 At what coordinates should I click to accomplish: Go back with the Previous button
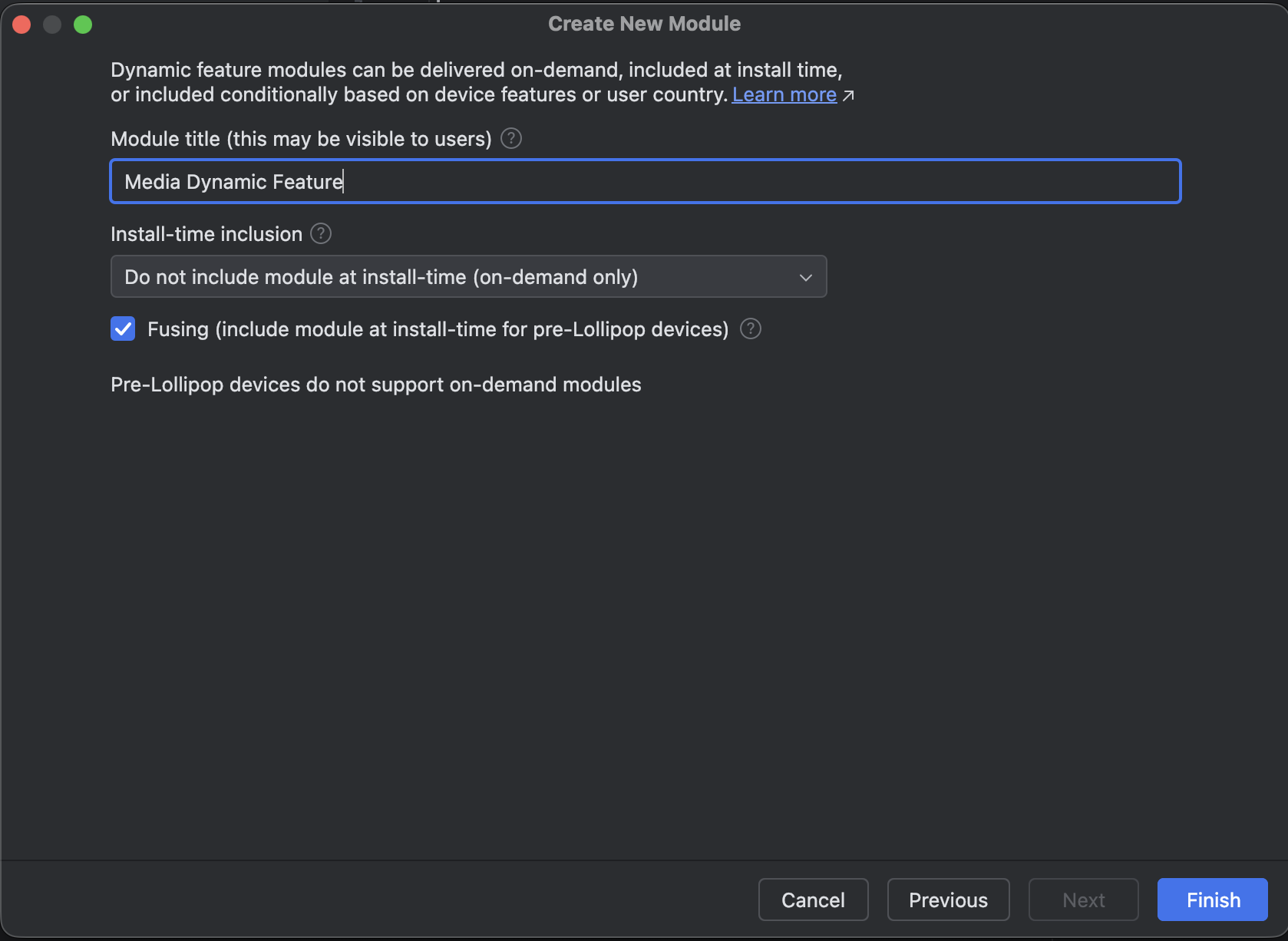[x=948, y=900]
